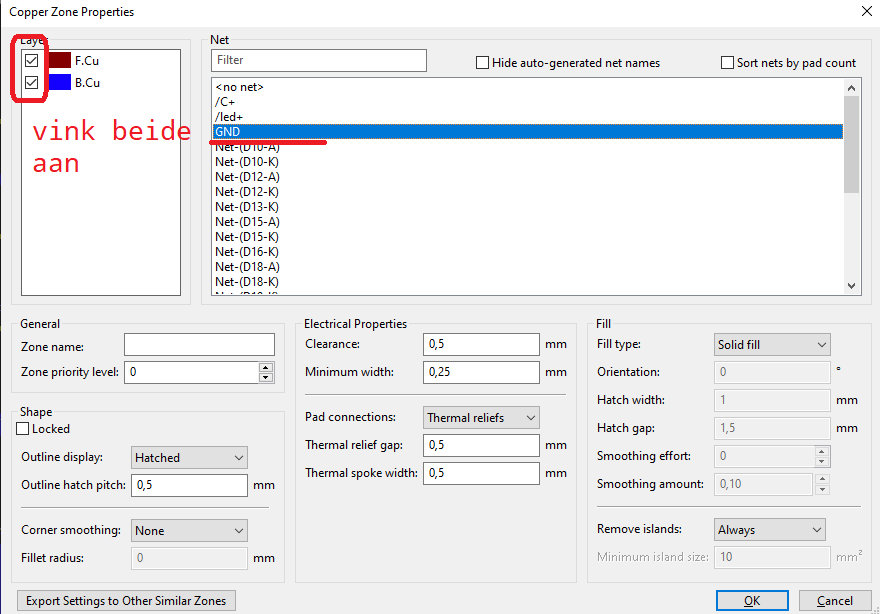This screenshot has width=880, height=614.
Task: Open the Corner smoothing dropdown
Action: 189,531
